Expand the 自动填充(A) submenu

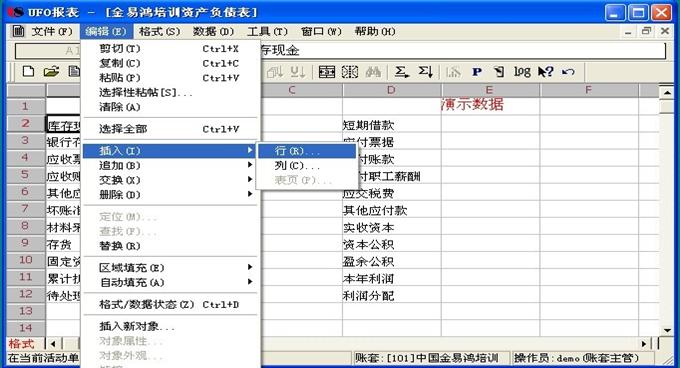(x=171, y=283)
